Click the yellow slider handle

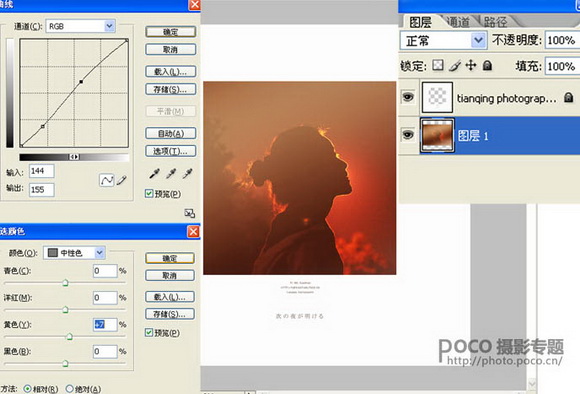(69, 336)
